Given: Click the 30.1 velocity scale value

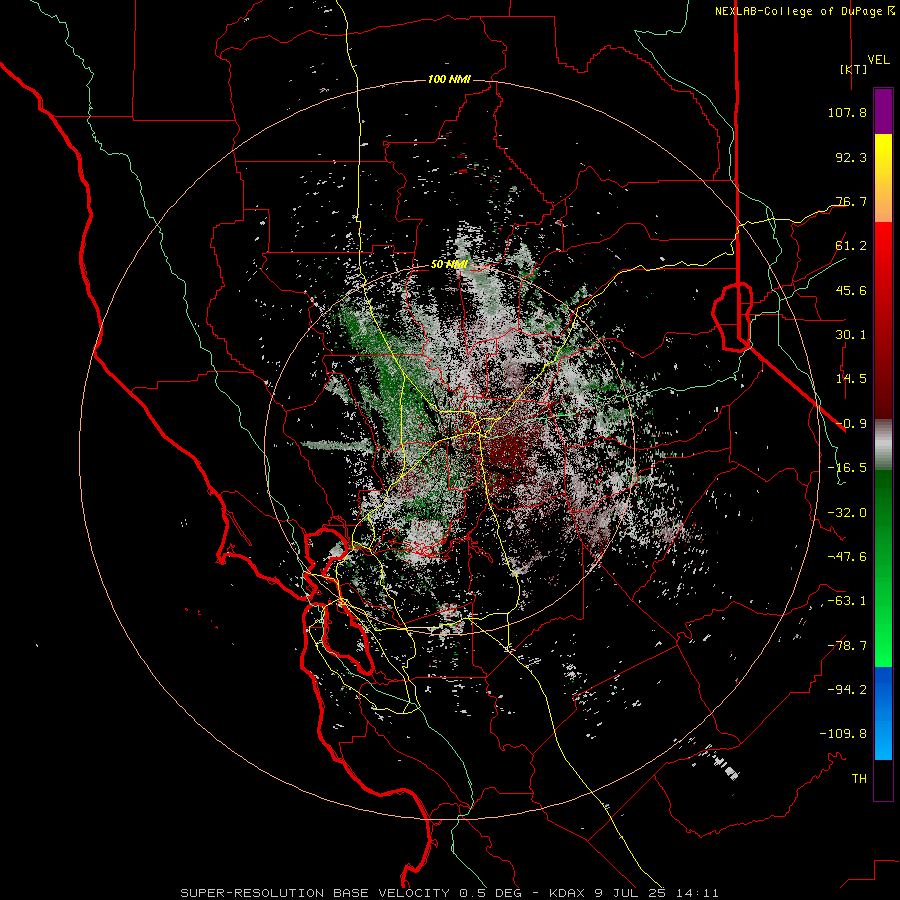Looking at the screenshot, I should click(x=851, y=335).
